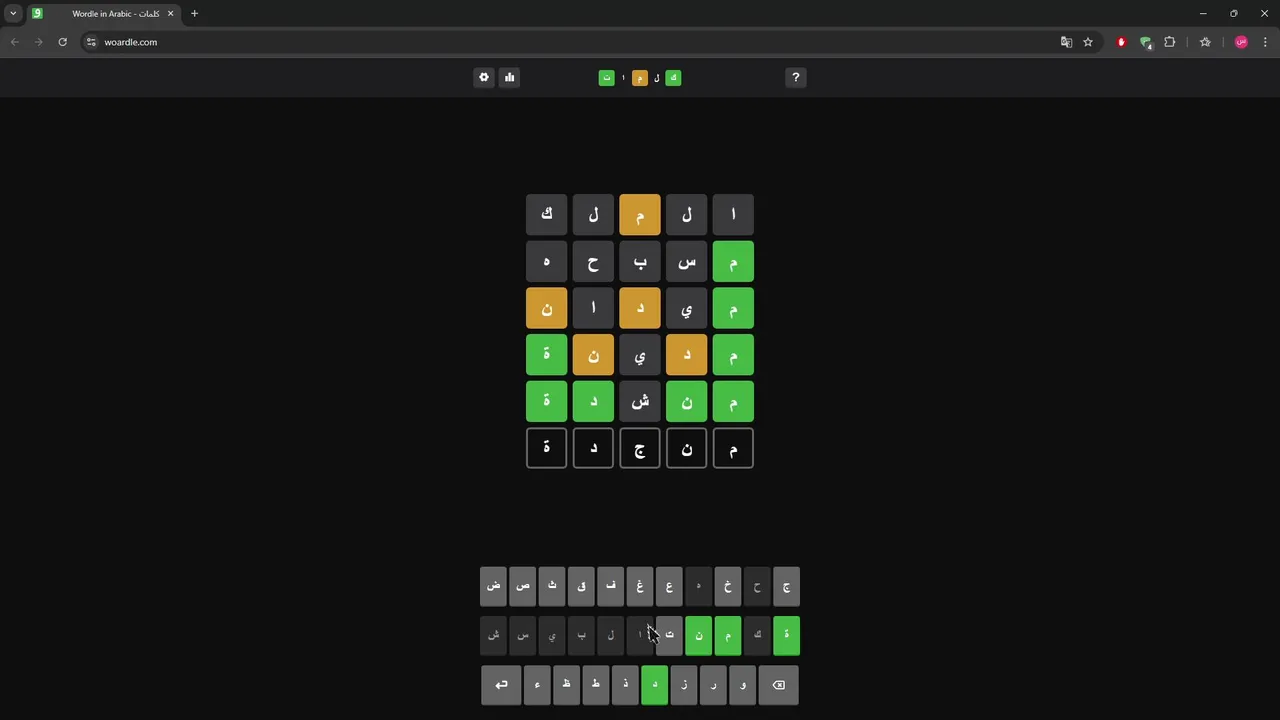1280x720 pixels.
Task: Tap the darkened ح key
Action: pos(757,586)
